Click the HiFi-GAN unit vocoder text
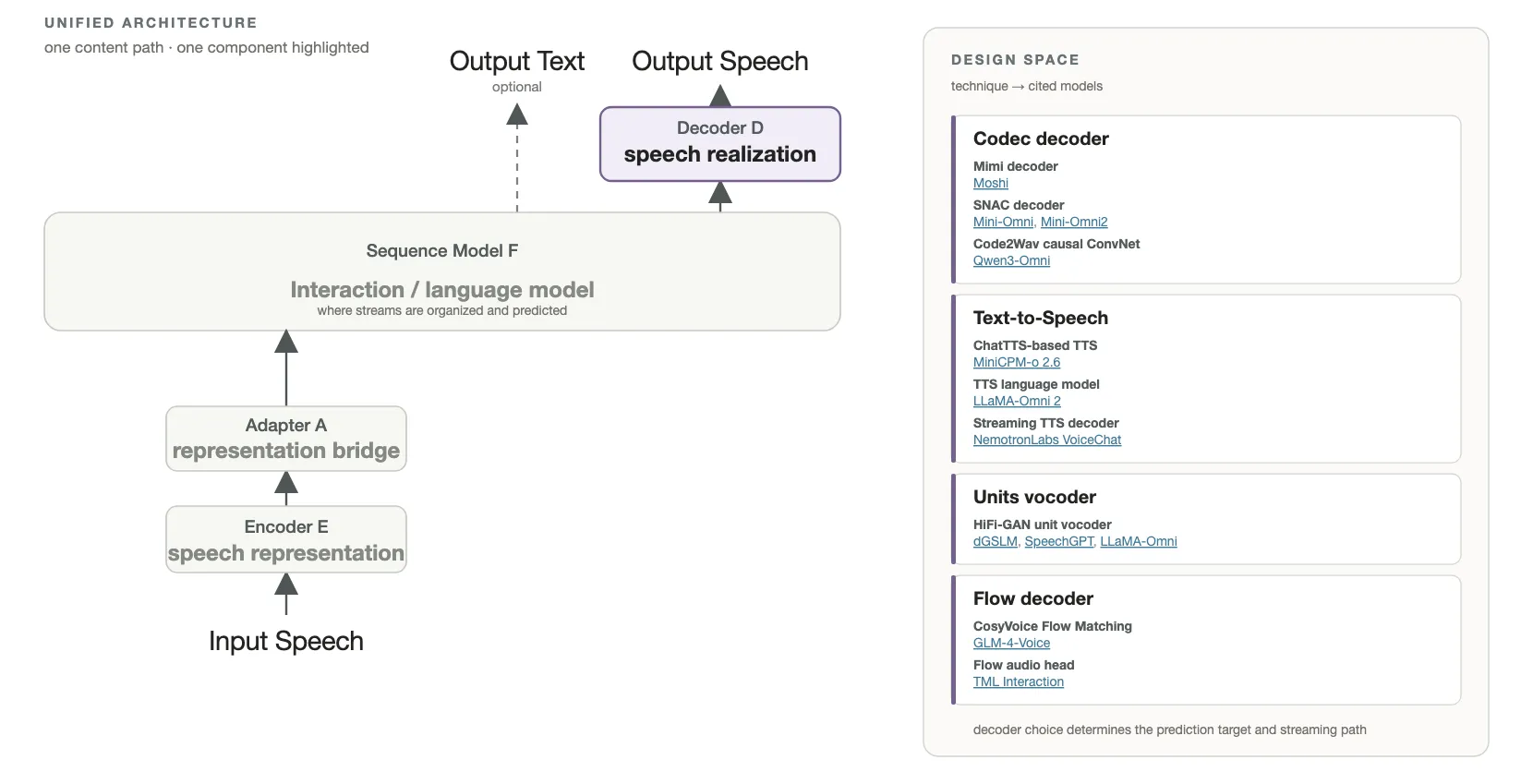 point(1043,525)
